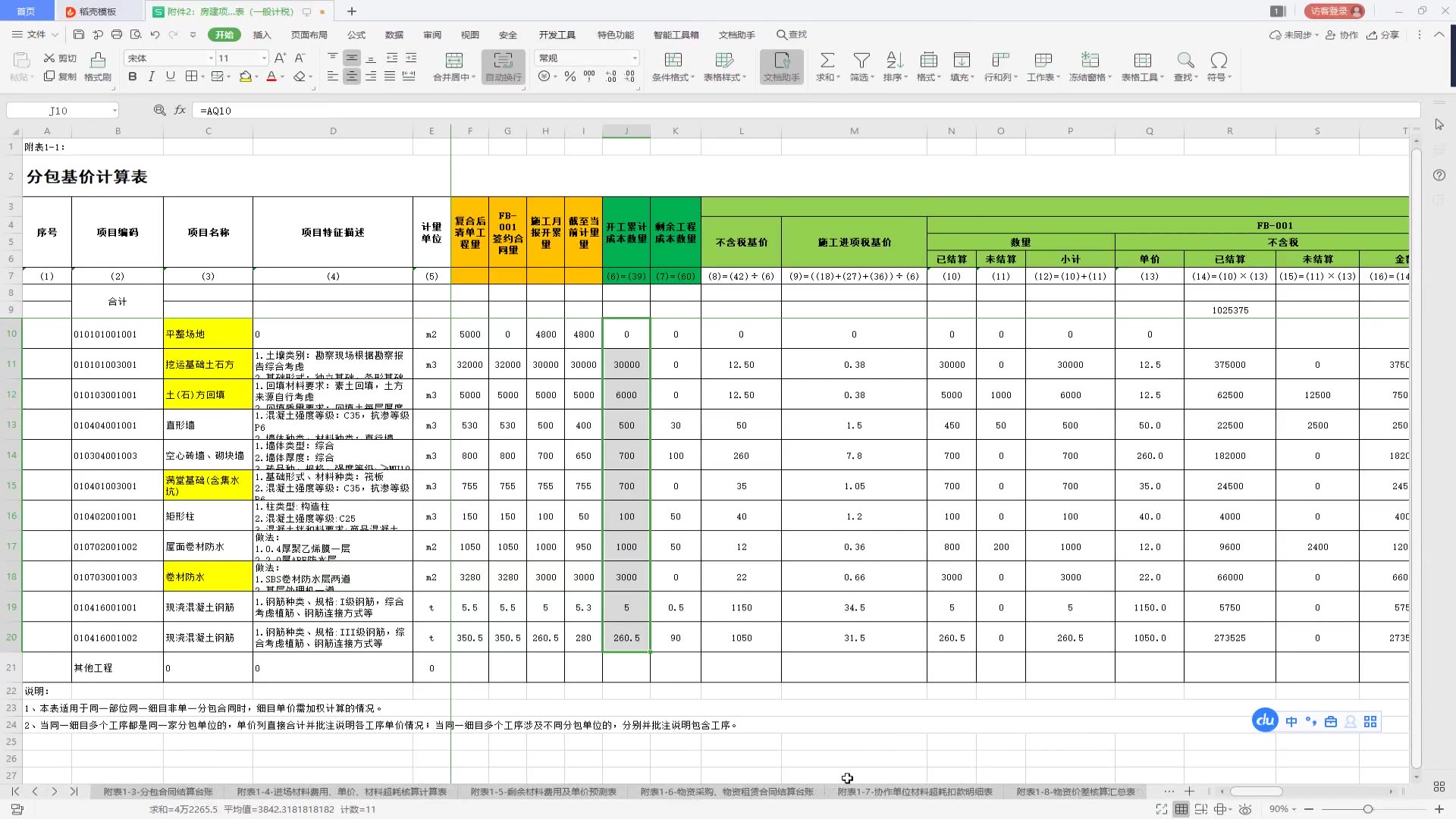Viewport: 1456px width, 819px height.
Task: Select the Format Painter (格式刷)
Action: (x=98, y=67)
